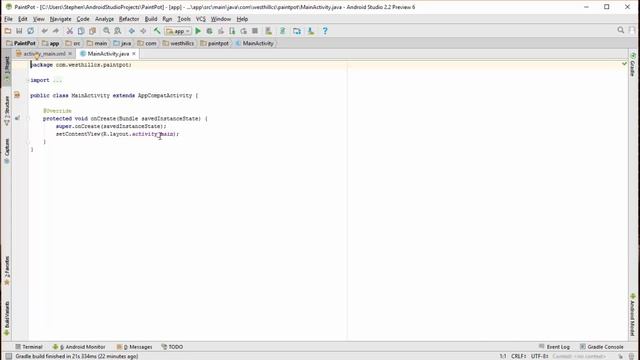Open the Event Log panel
Viewport: 640px width, 360px height.
(x=554, y=347)
